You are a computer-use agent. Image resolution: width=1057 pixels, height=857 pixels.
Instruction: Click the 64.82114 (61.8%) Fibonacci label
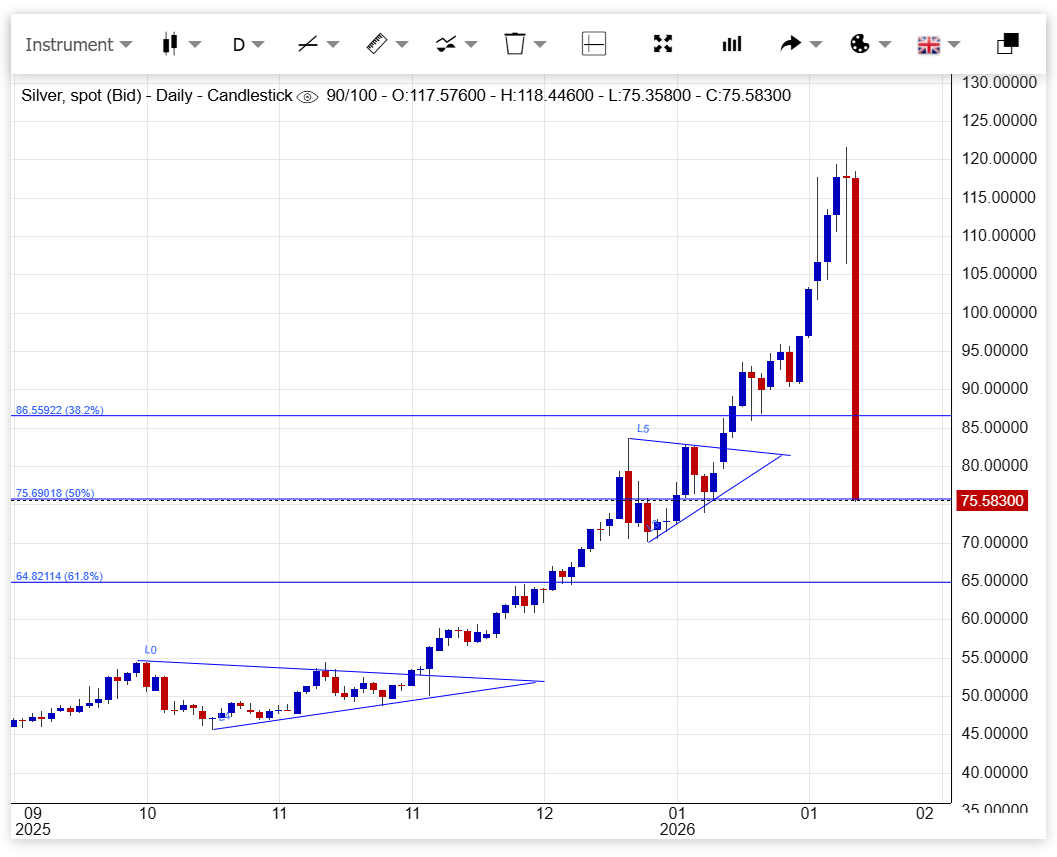tap(59, 577)
